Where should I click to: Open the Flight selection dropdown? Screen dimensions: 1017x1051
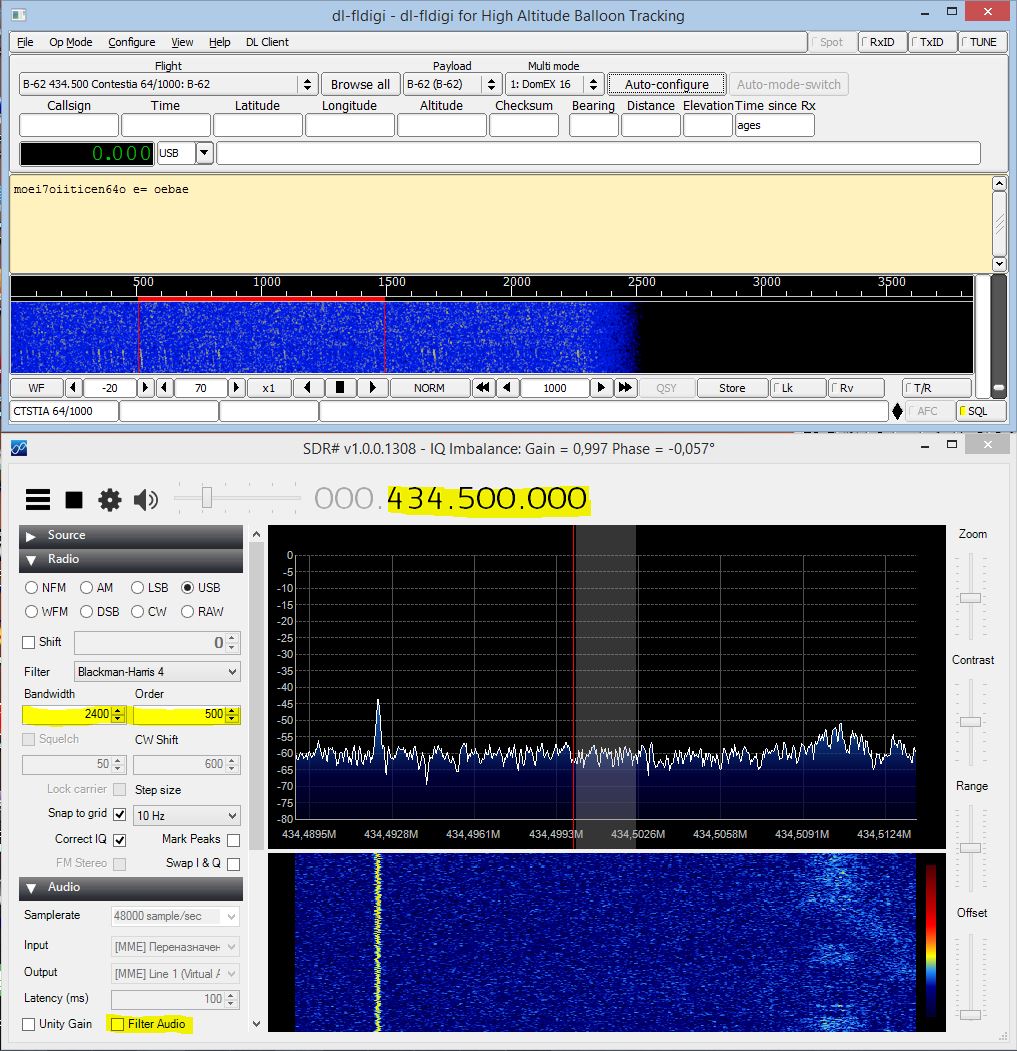[308, 85]
